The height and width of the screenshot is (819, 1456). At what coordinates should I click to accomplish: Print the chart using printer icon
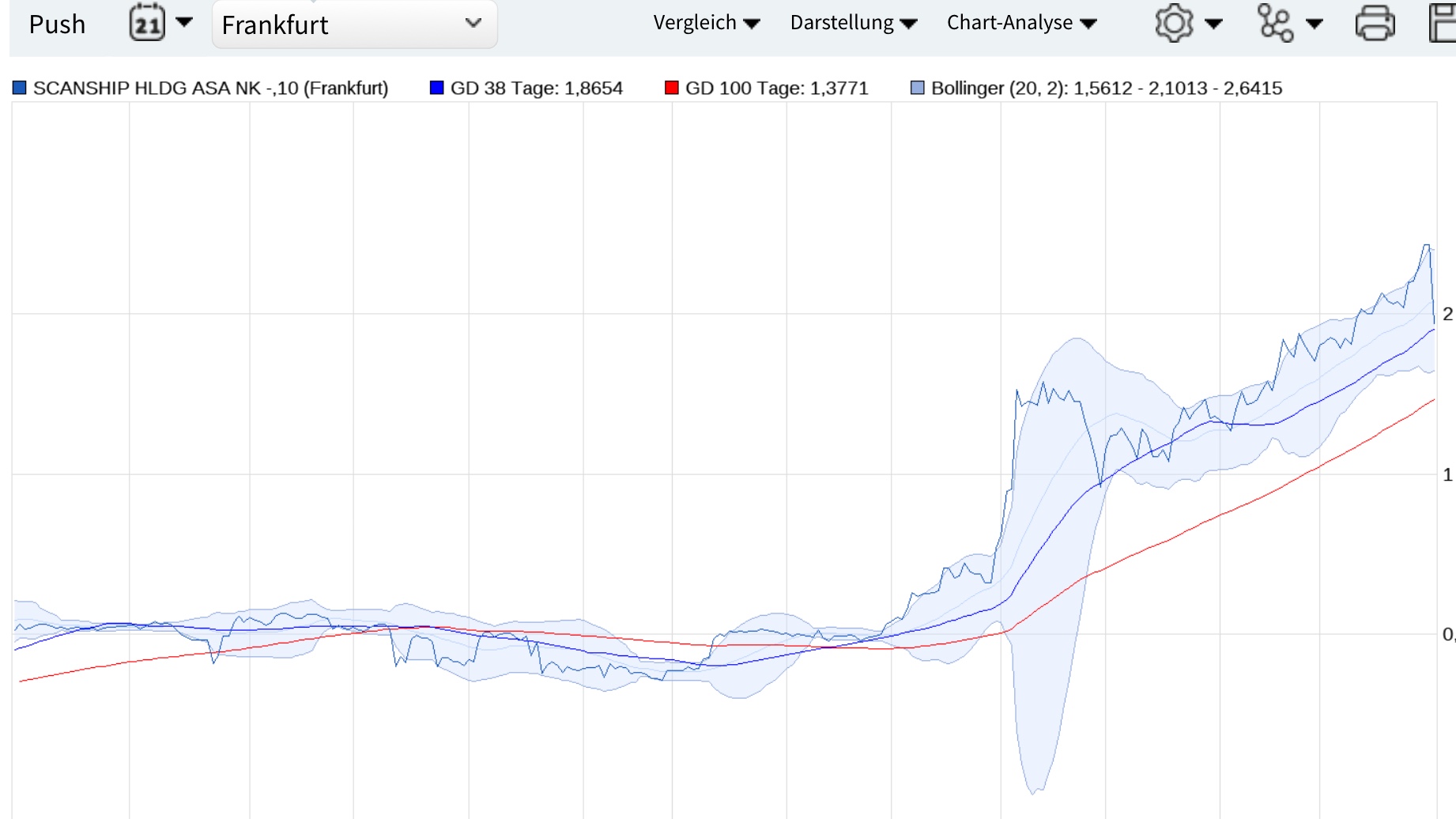coord(1375,23)
